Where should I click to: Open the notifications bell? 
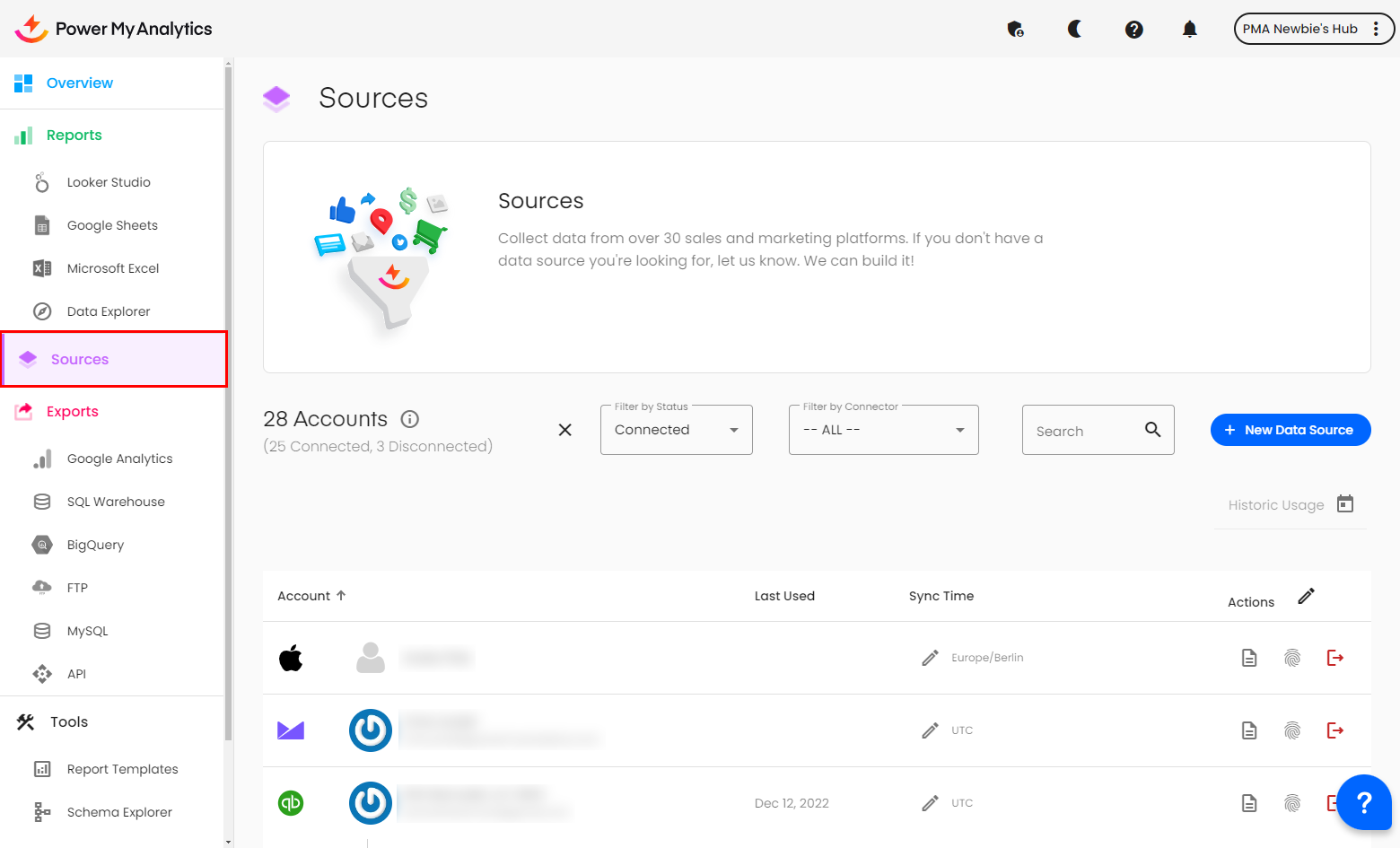(x=1189, y=29)
